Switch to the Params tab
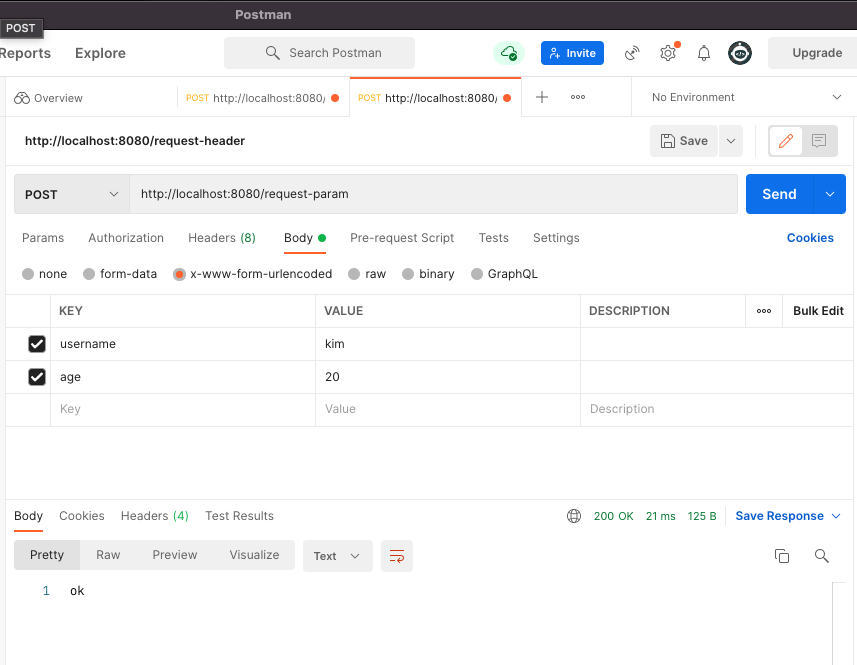 (43, 238)
